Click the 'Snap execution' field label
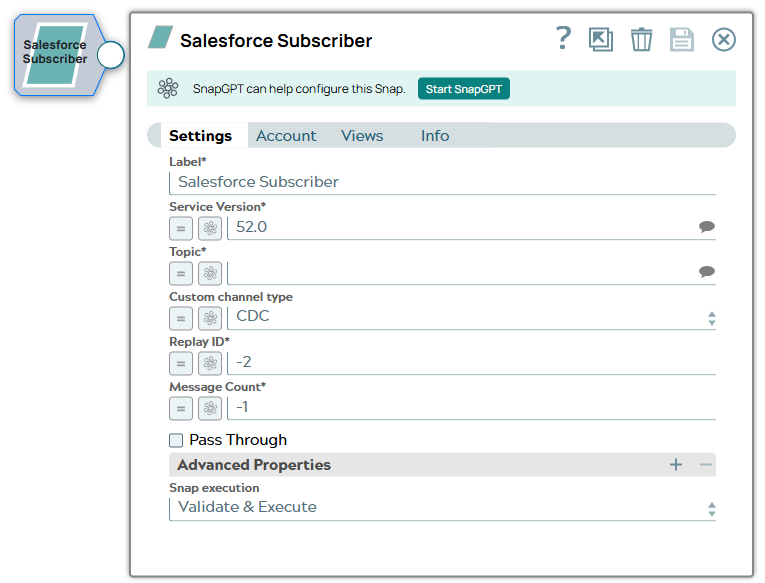Image resolution: width=765 pixels, height=583 pixels. pyautogui.click(x=214, y=488)
